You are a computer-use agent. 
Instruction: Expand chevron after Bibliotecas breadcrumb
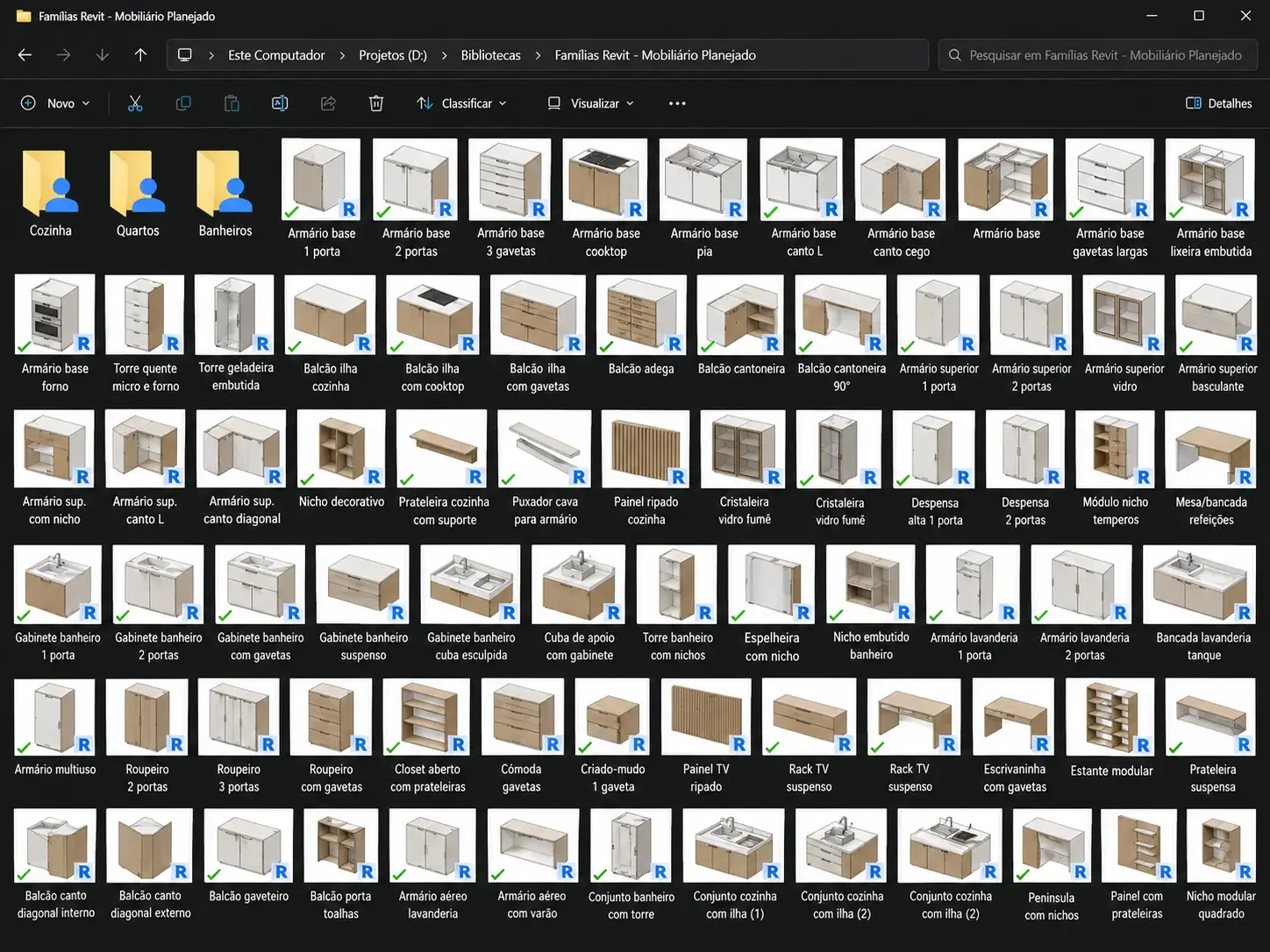[x=538, y=55]
